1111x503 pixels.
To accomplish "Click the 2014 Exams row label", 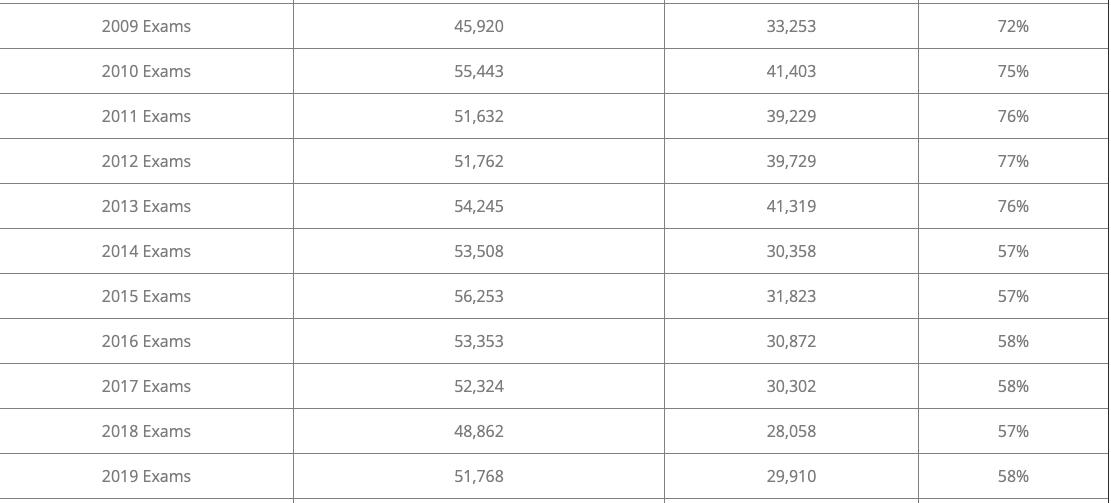I will click(146, 251).
